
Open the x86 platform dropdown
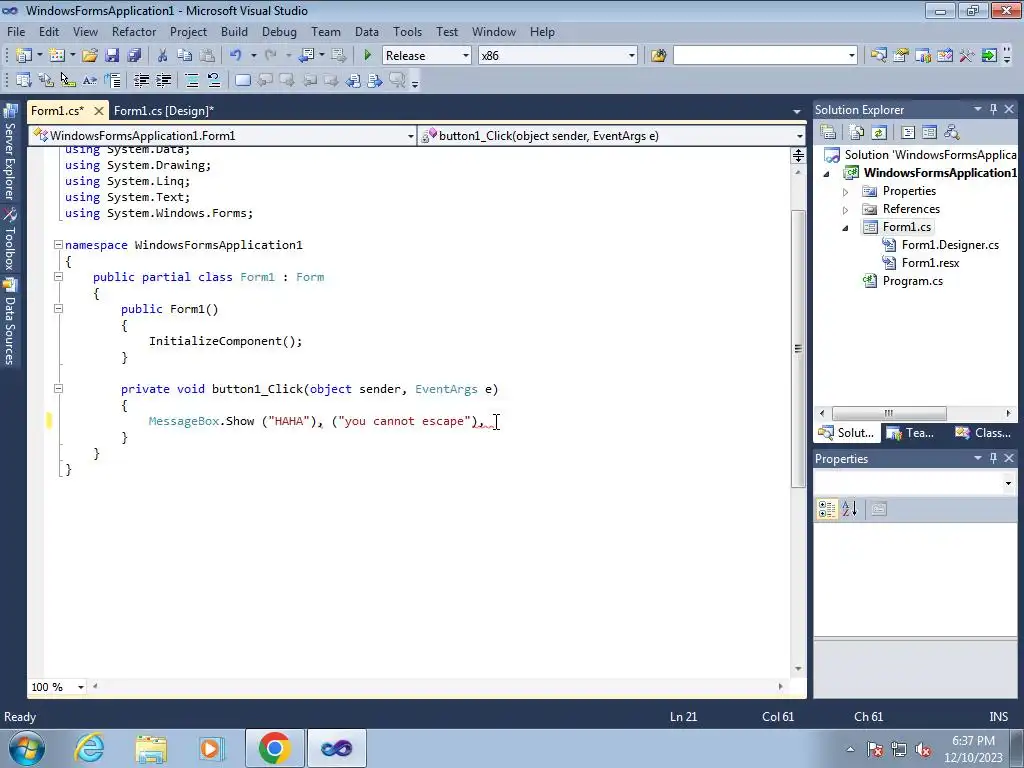[632, 56]
